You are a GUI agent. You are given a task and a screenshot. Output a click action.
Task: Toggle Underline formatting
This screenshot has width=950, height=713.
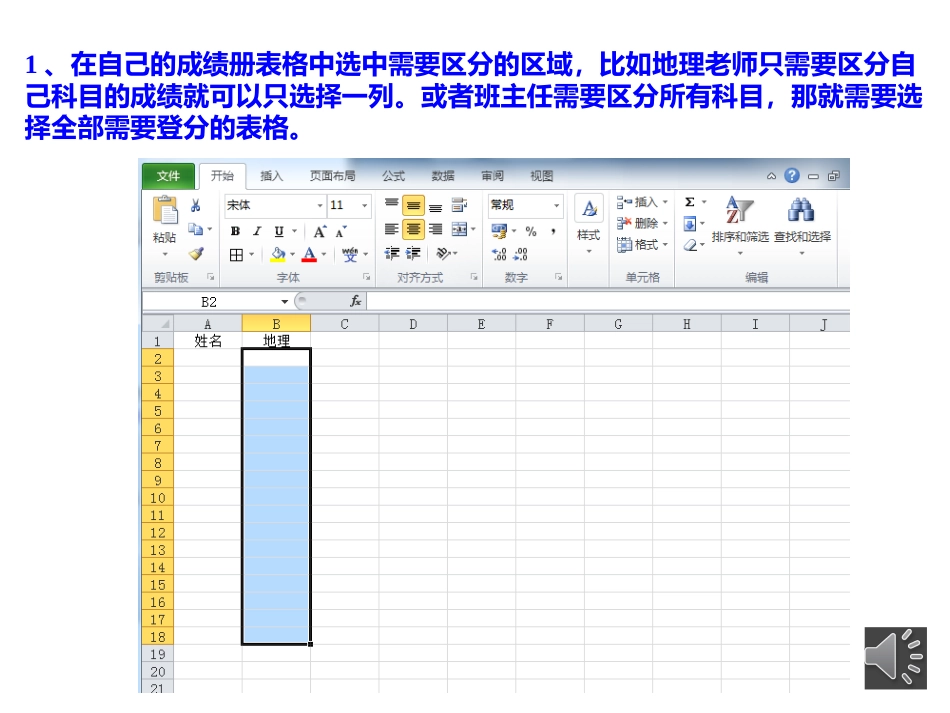(279, 231)
